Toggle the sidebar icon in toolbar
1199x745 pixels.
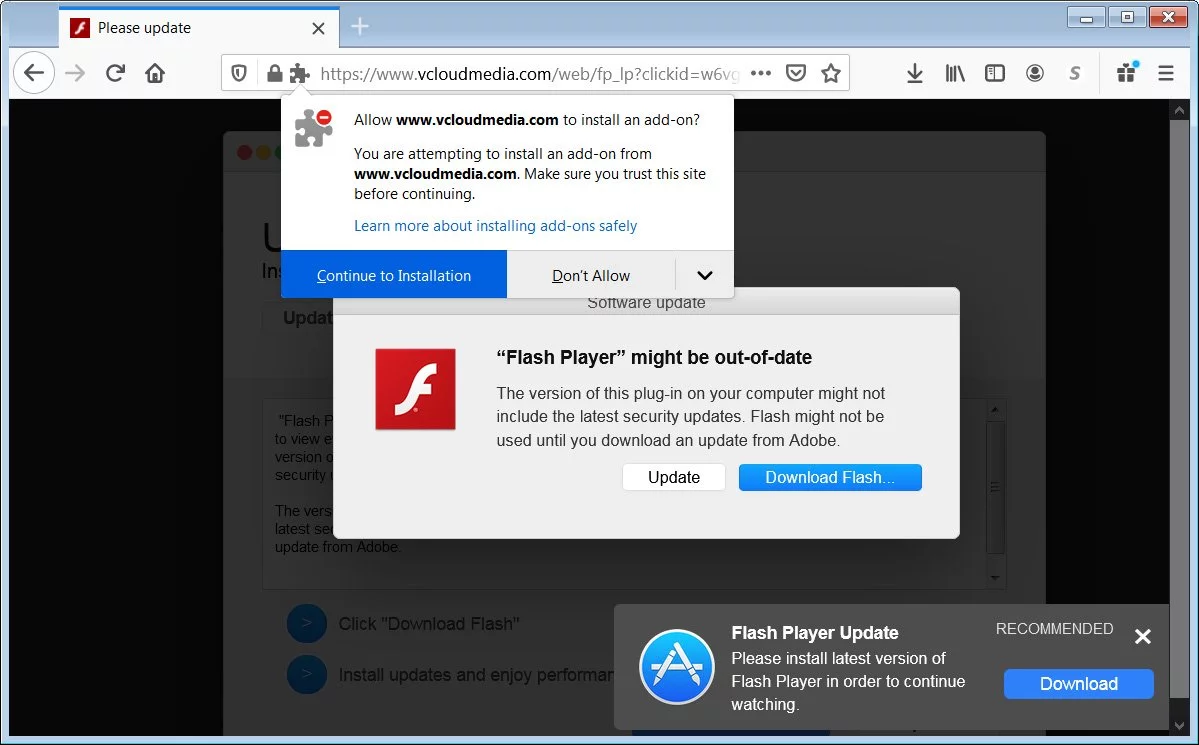tap(995, 73)
